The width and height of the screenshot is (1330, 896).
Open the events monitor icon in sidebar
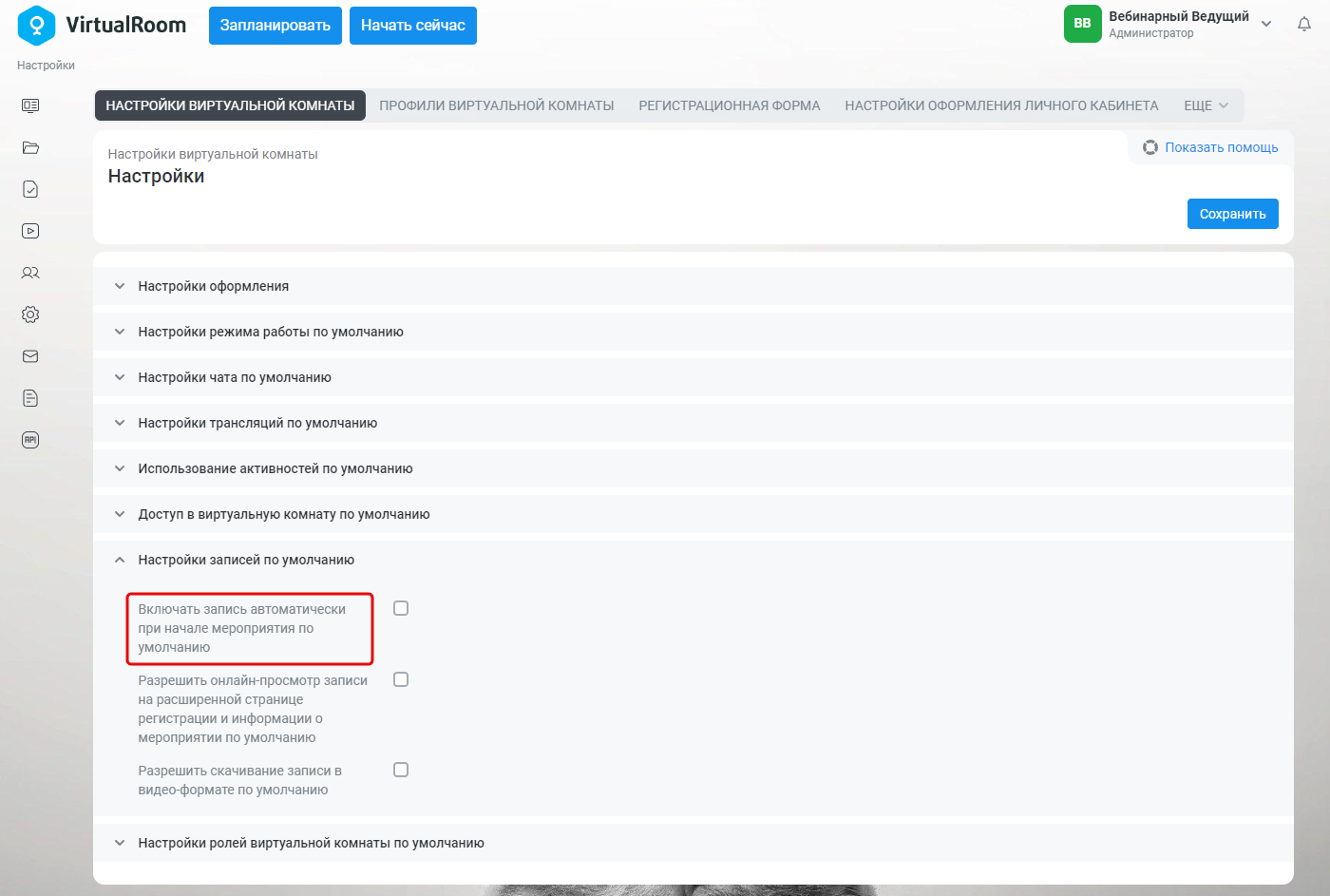(30, 105)
